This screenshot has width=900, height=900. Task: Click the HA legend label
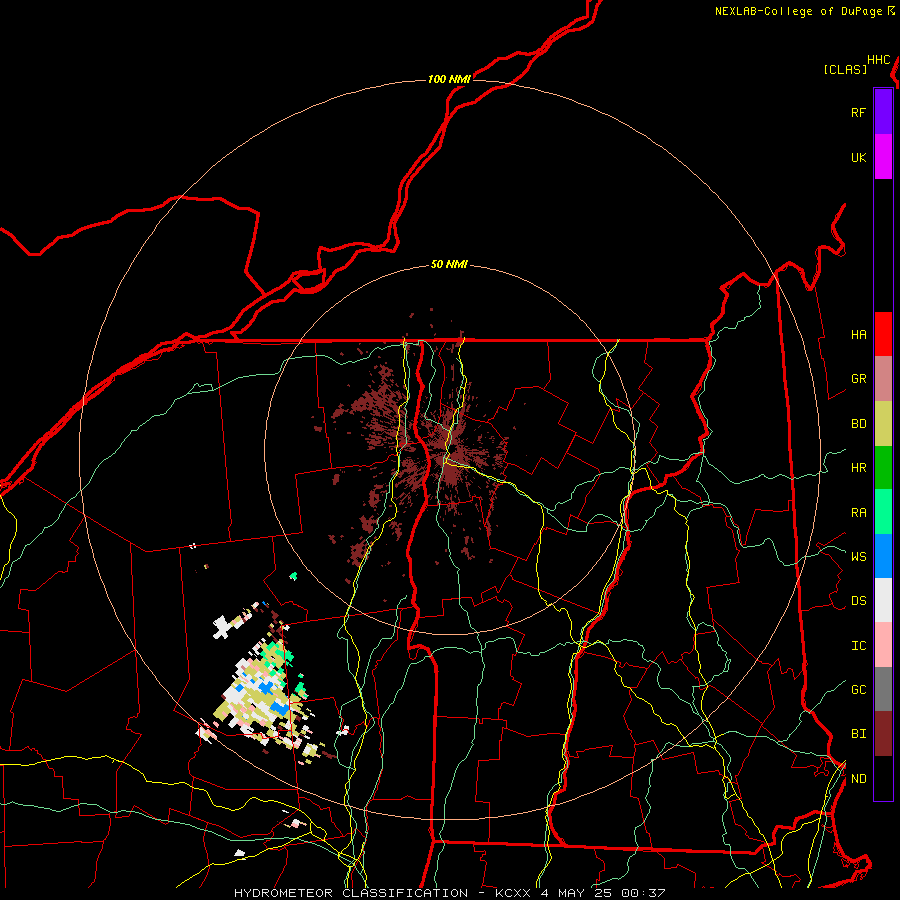point(858,335)
